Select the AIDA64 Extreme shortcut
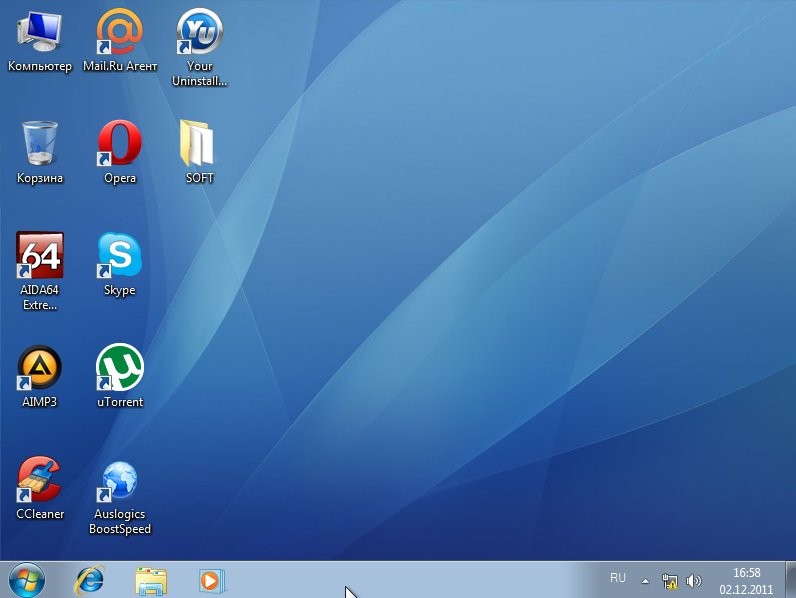796x598 pixels. pyautogui.click(x=40, y=272)
